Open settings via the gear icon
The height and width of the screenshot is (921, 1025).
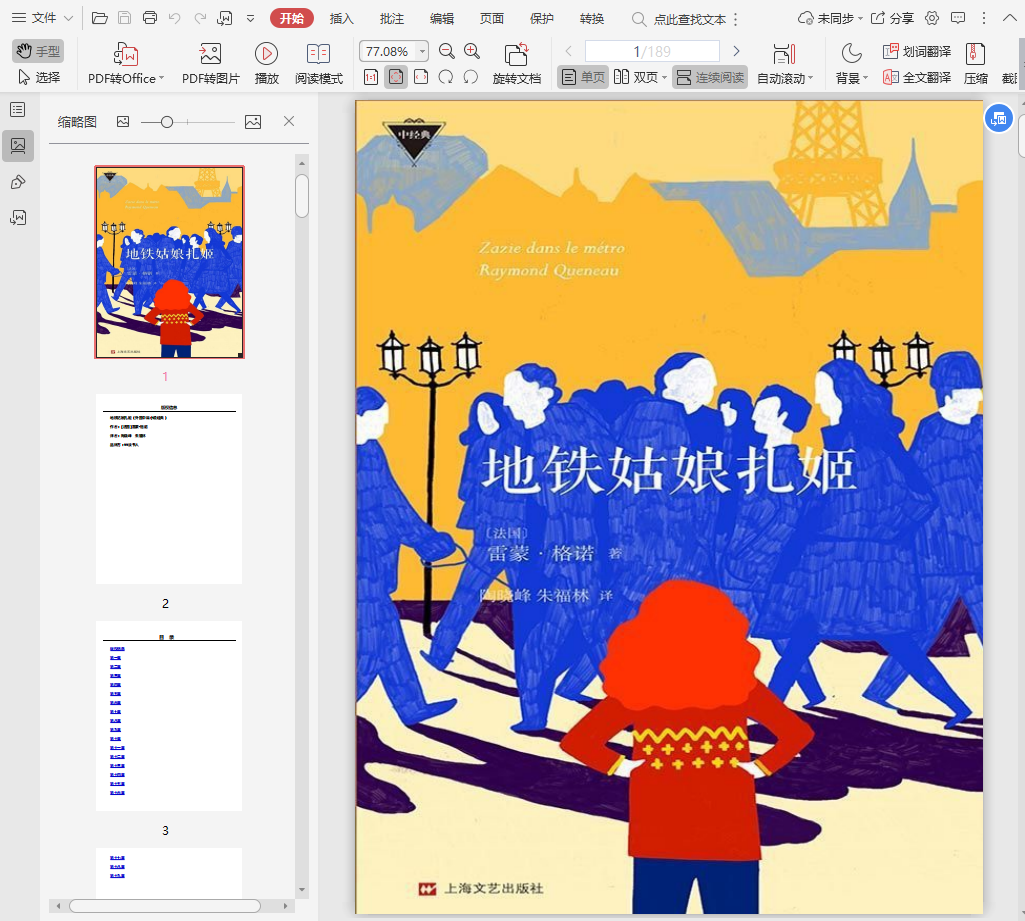932,18
